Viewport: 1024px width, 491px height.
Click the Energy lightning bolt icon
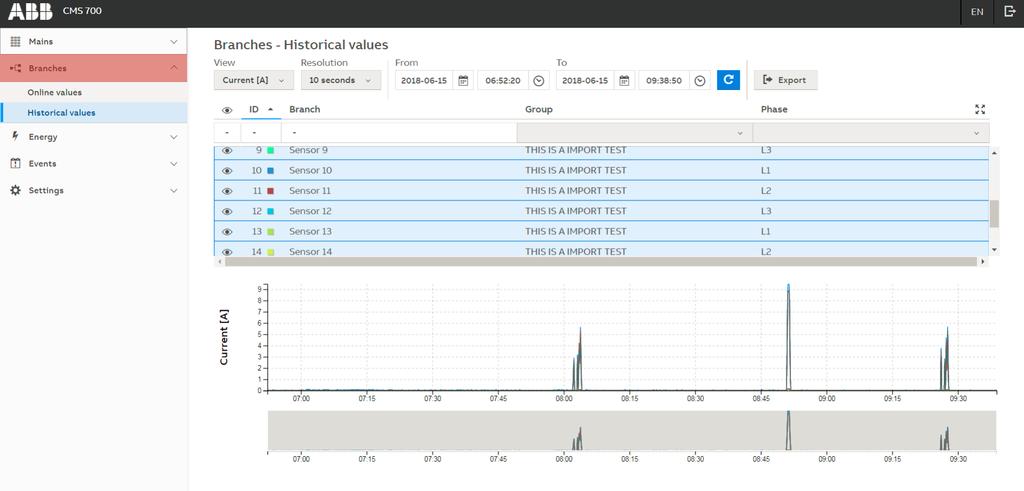point(16,136)
